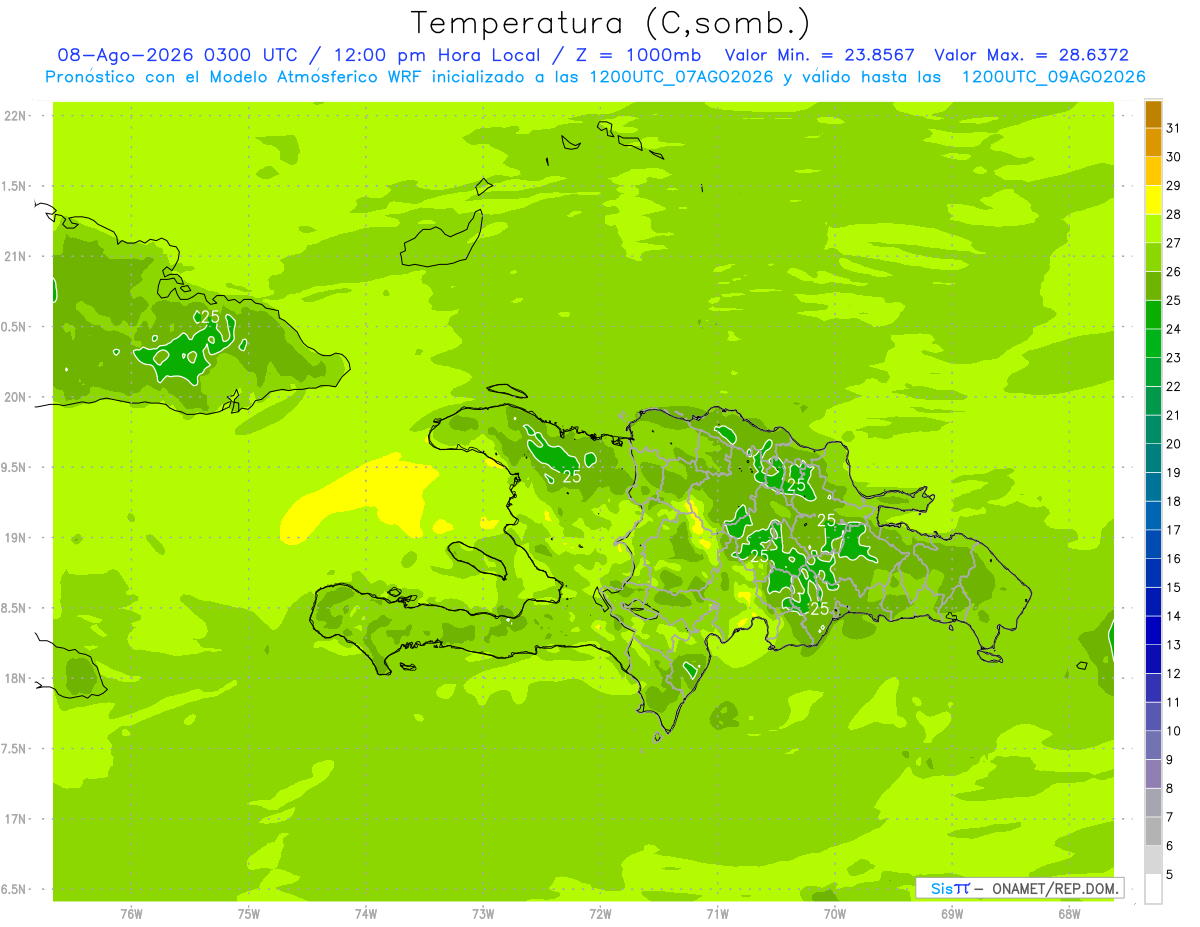Click the '25' contour label over northern Haiti
The width and height of the screenshot is (1200, 927).
click(572, 476)
